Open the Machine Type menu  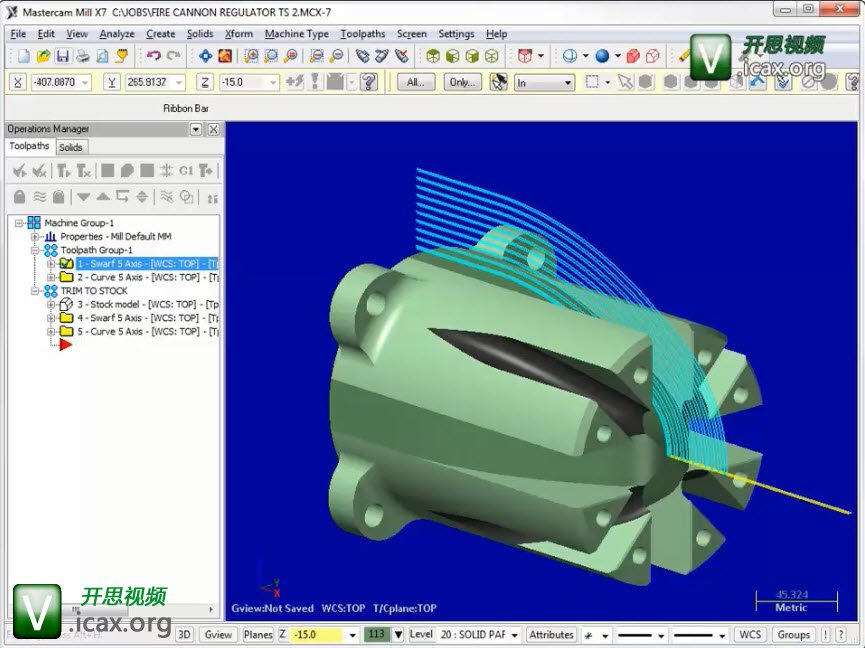point(296,34)
